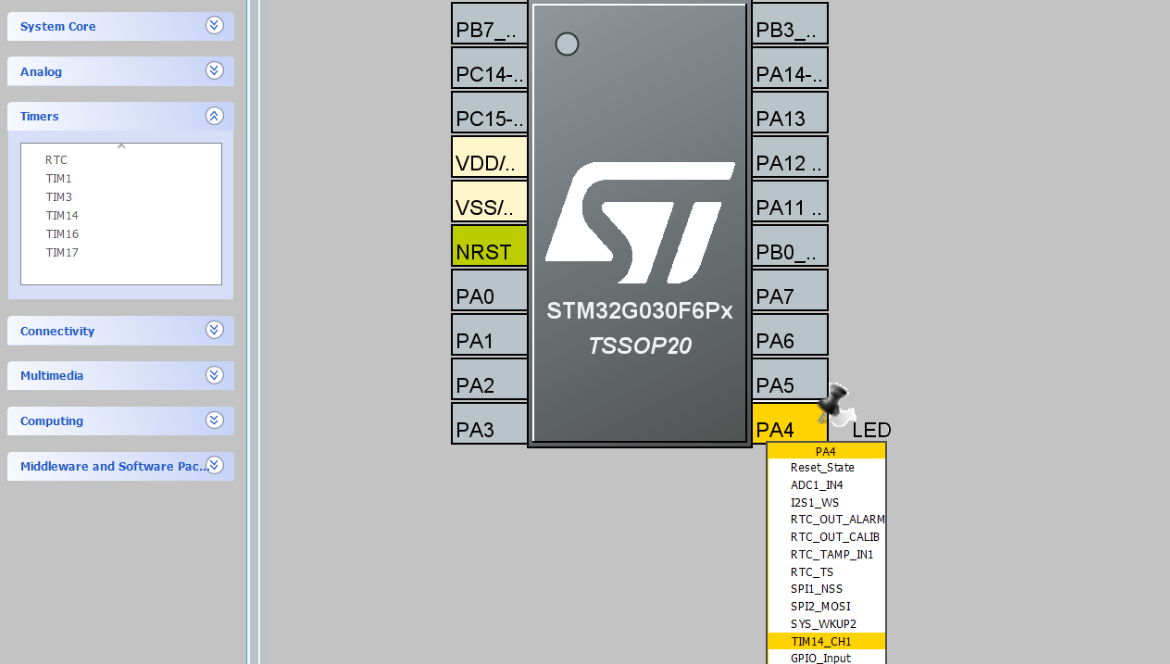Click the PA6 pin on chip

pyautogui.click(x=789, y=335)
